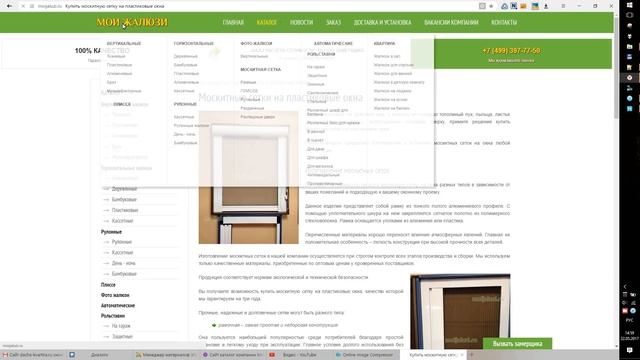Open Пластиковые in the left sidebar
Viewport: 640px width, 360px height.
point(125,210)
